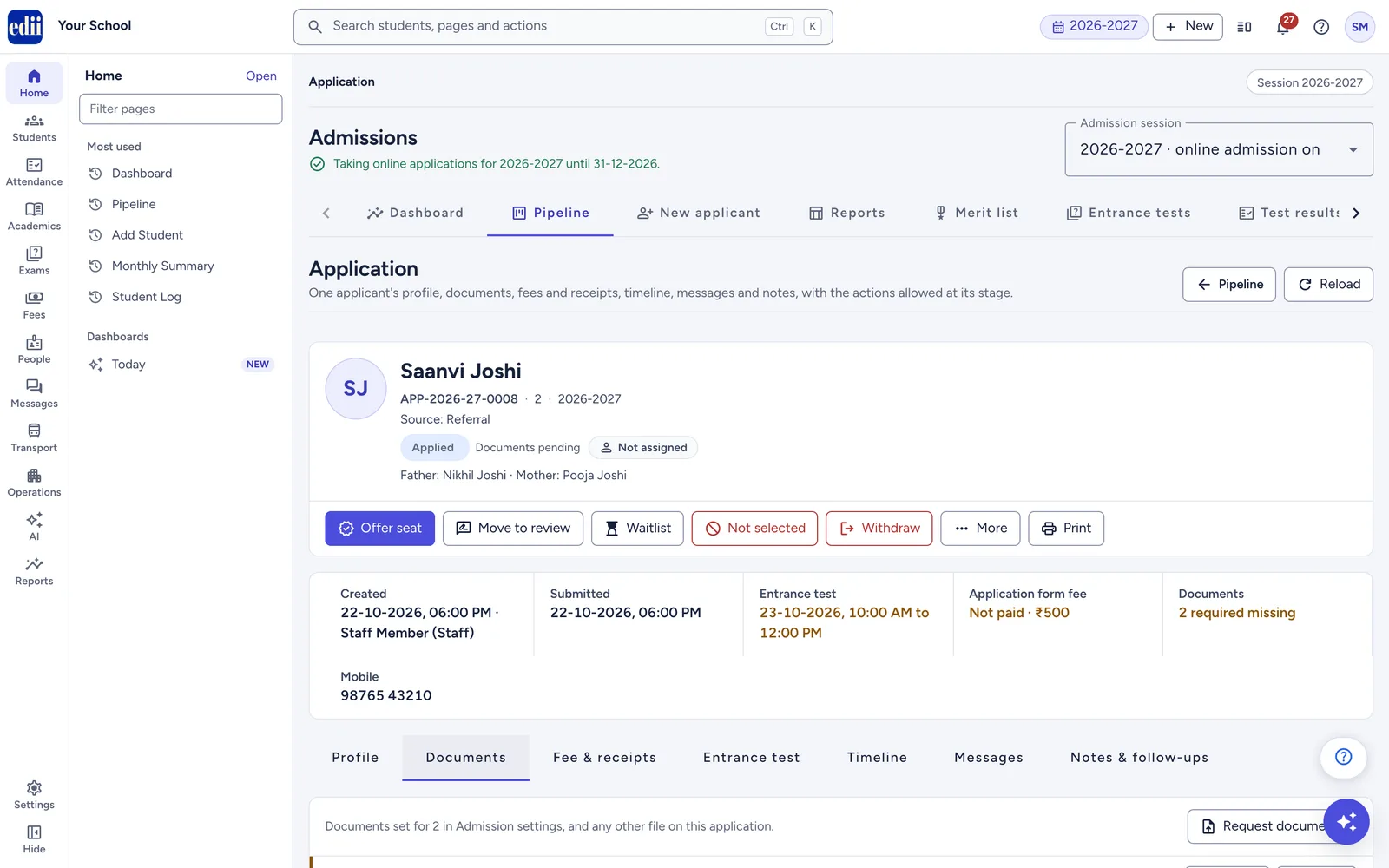The image size is (1389, 868).
Task: Open the People sidebar section
Action: [x=34, y=349]
